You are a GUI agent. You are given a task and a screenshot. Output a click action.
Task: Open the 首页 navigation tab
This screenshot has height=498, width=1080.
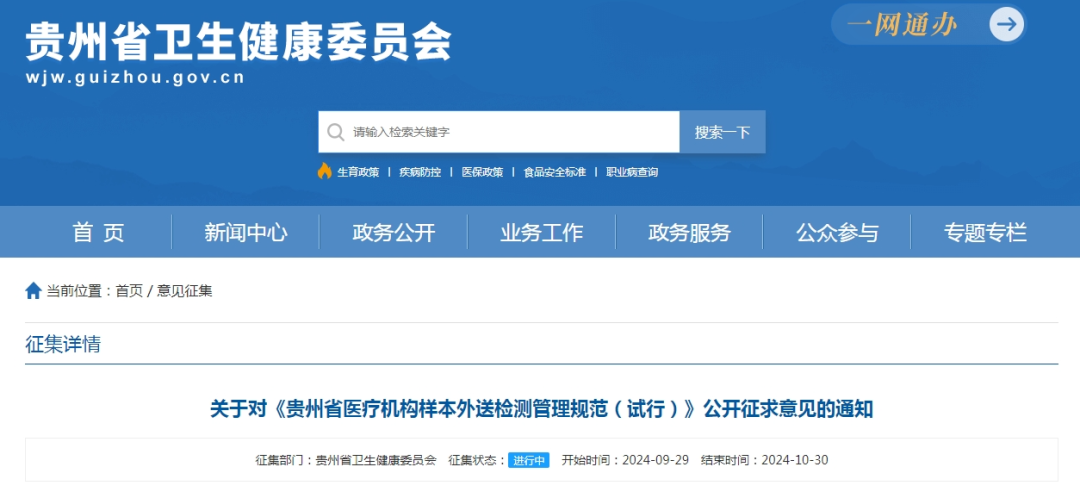[x=98, y=233]
